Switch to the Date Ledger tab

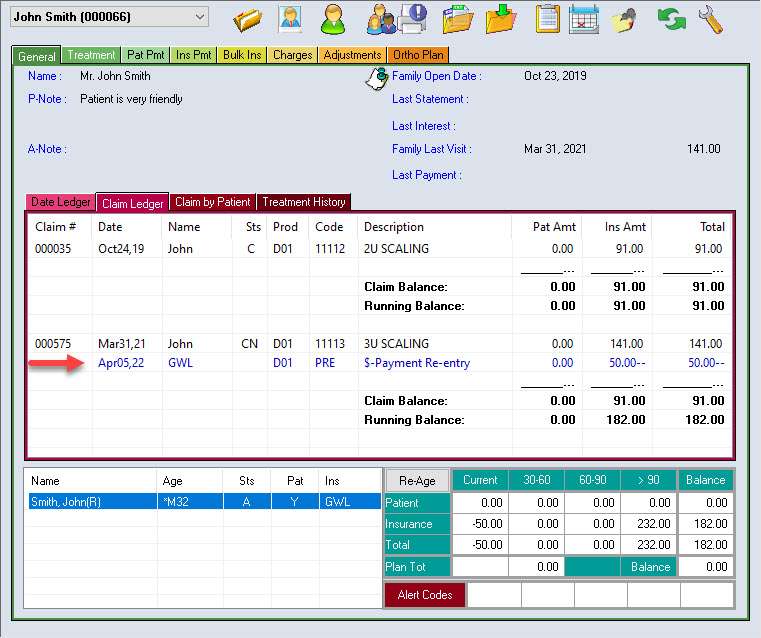click(61, 202)
